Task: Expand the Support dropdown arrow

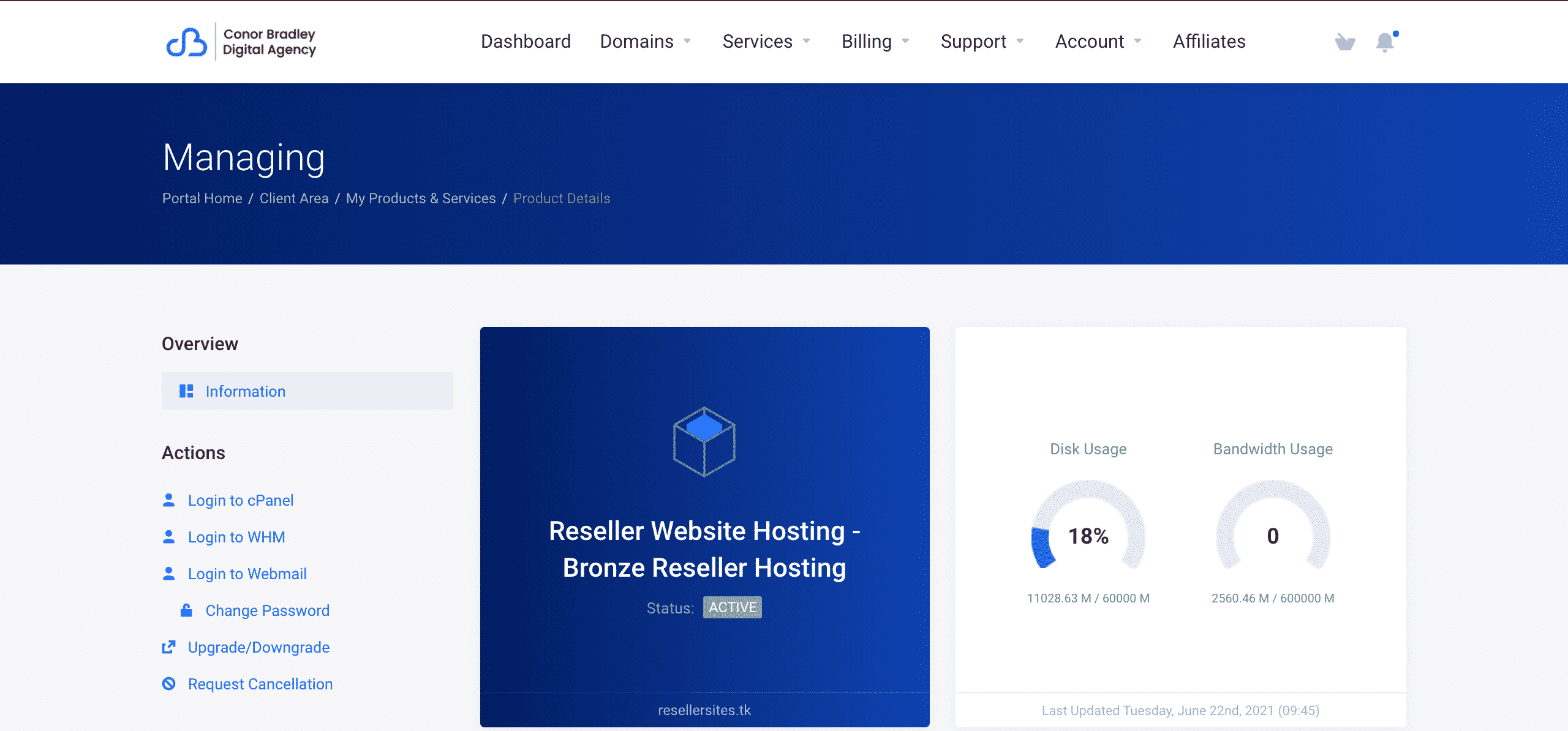Action: tap(1020, 41)
